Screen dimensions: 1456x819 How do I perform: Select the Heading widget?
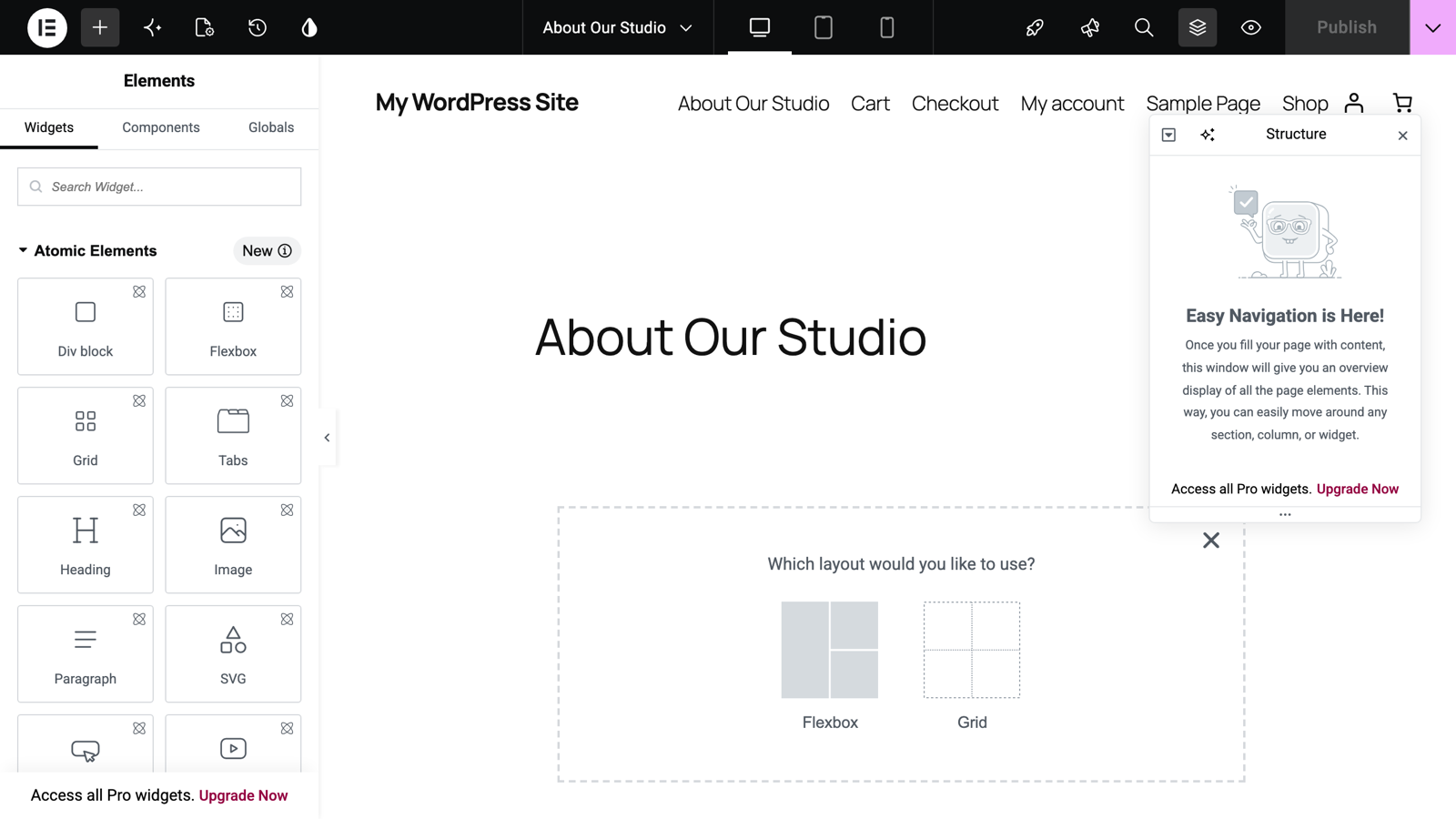[x=86, y=545]
